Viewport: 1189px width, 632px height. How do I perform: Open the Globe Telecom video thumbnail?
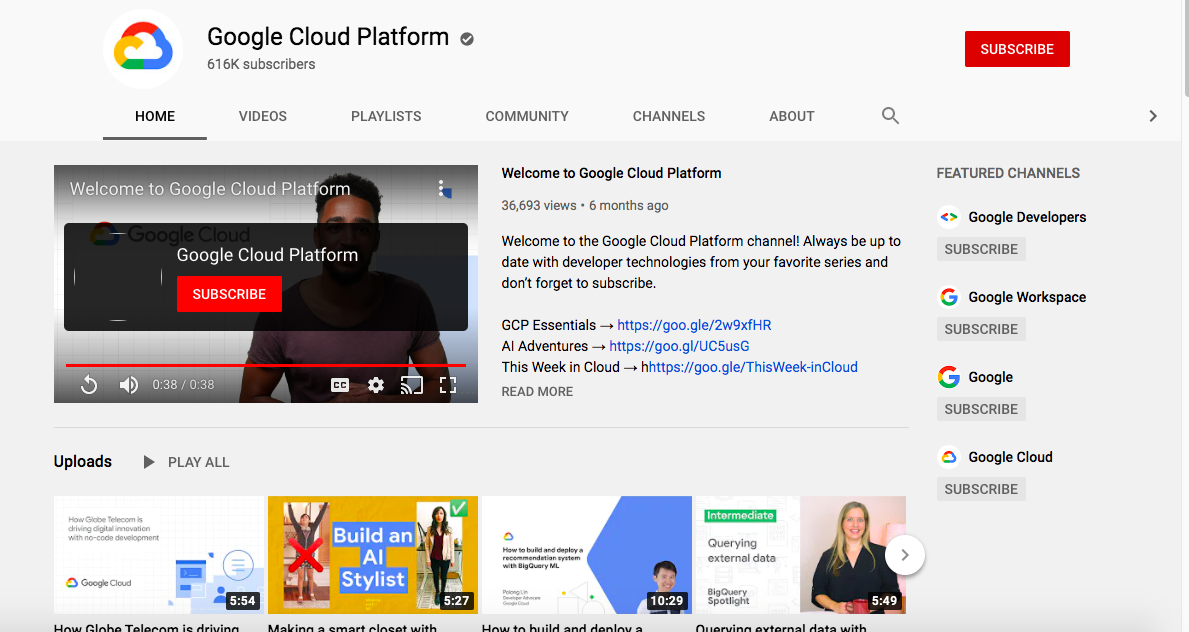158,555
